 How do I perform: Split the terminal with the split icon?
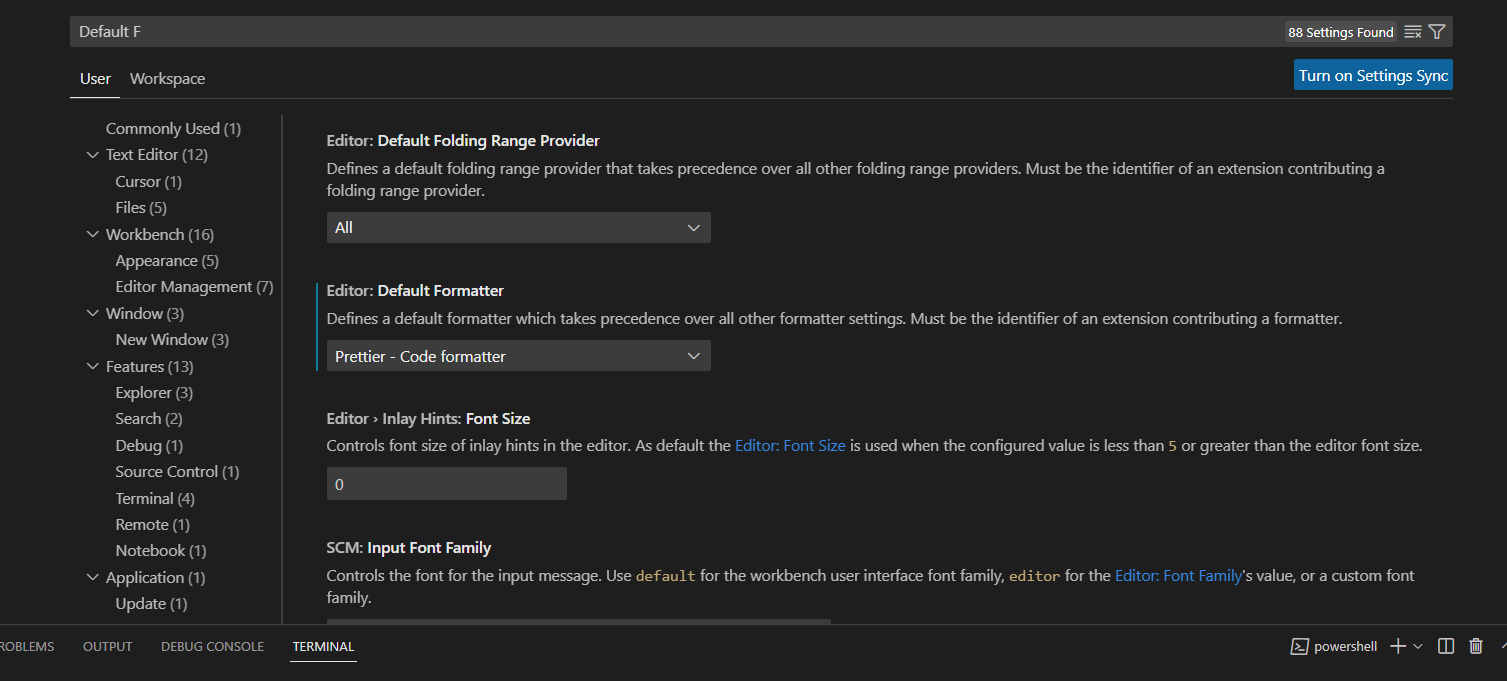pyautogui.click(x=1446, y=646)
